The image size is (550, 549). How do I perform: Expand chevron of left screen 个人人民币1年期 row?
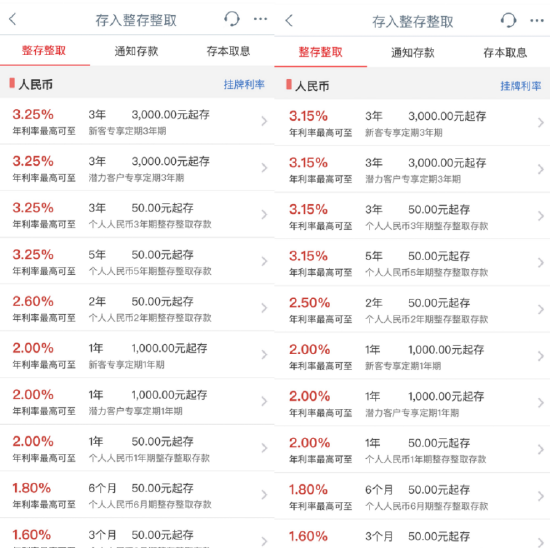click(x=264, y=448)
